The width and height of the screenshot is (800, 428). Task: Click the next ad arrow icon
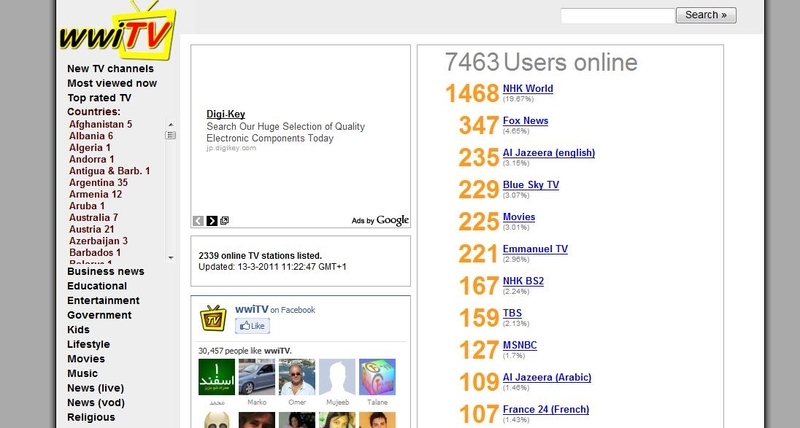(x=212, y=221)
